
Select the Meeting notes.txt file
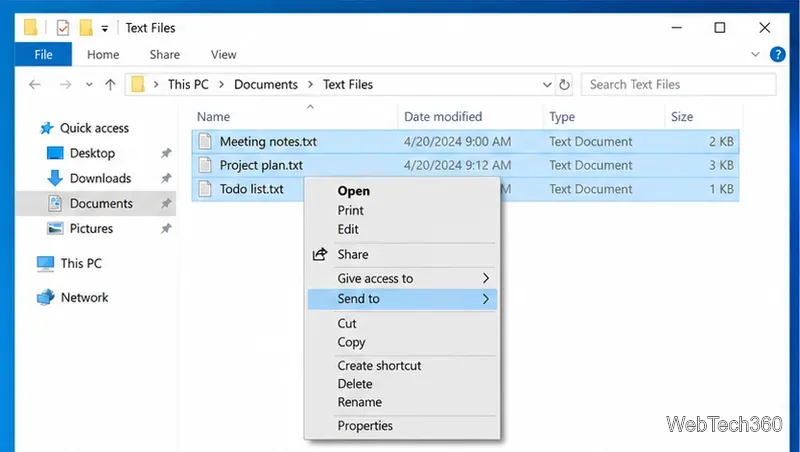coord(268,141)
